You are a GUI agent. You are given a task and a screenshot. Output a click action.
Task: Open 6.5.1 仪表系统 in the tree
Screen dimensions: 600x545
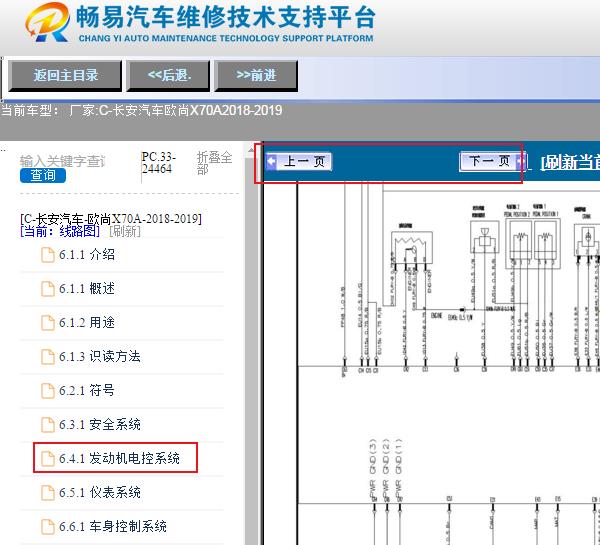click(x=99, y=492)
